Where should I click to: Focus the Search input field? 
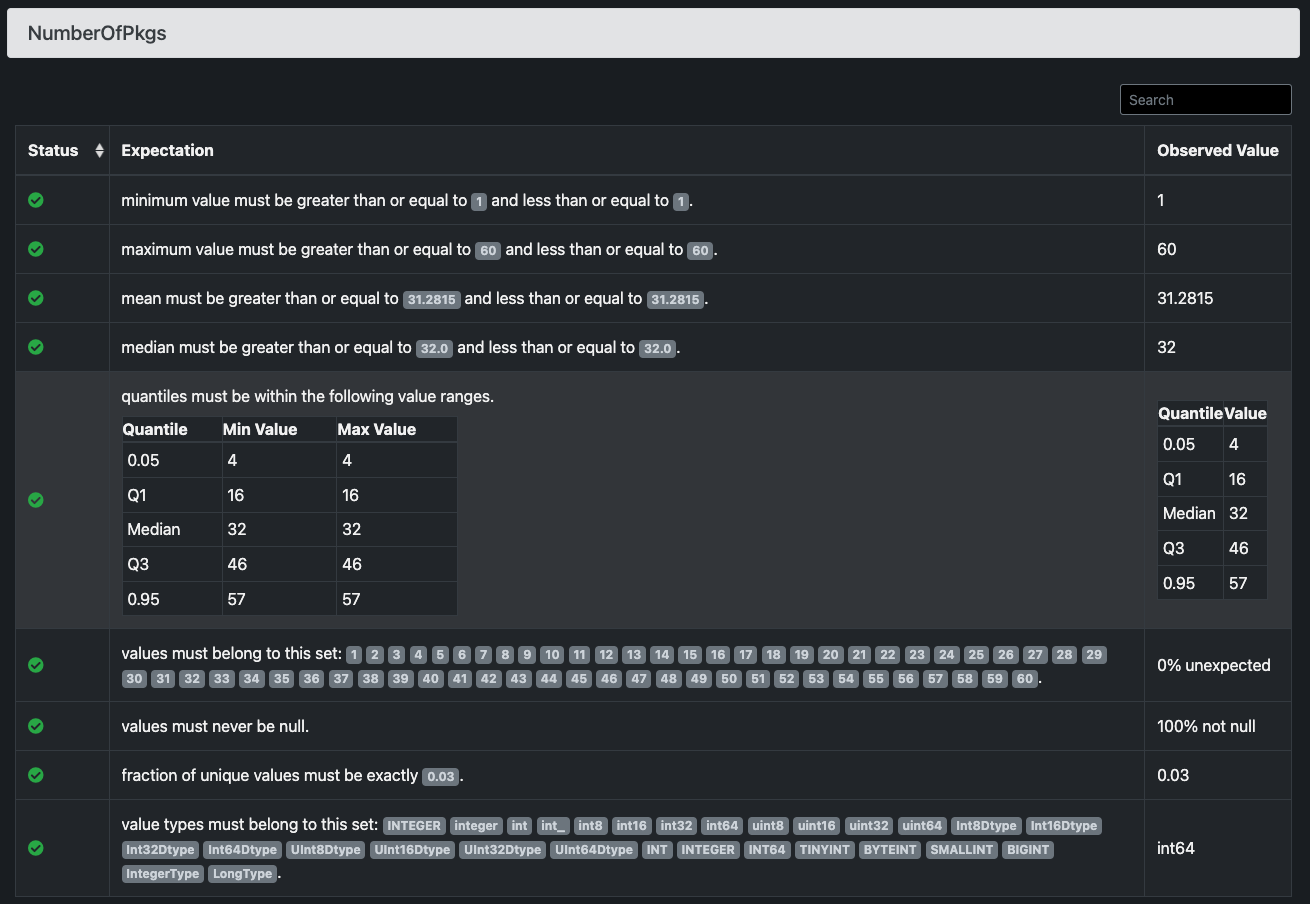pos(1205,100)
